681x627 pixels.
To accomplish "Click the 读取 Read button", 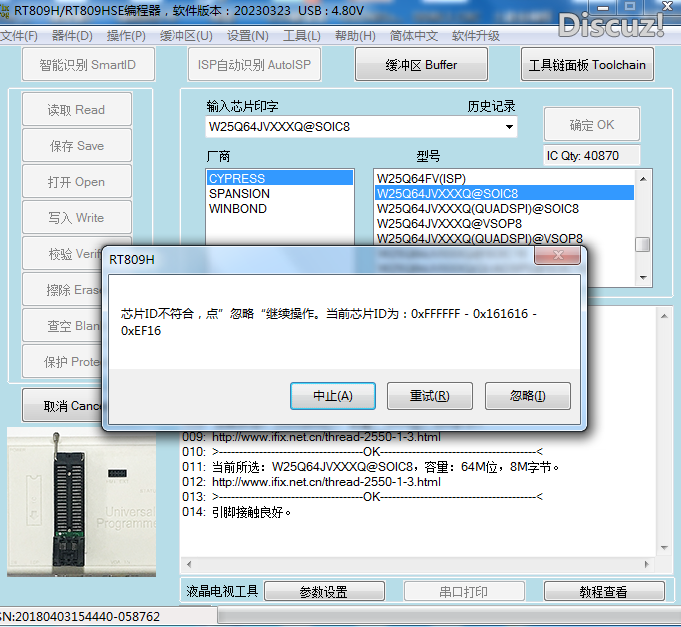I will pos(77,109).
